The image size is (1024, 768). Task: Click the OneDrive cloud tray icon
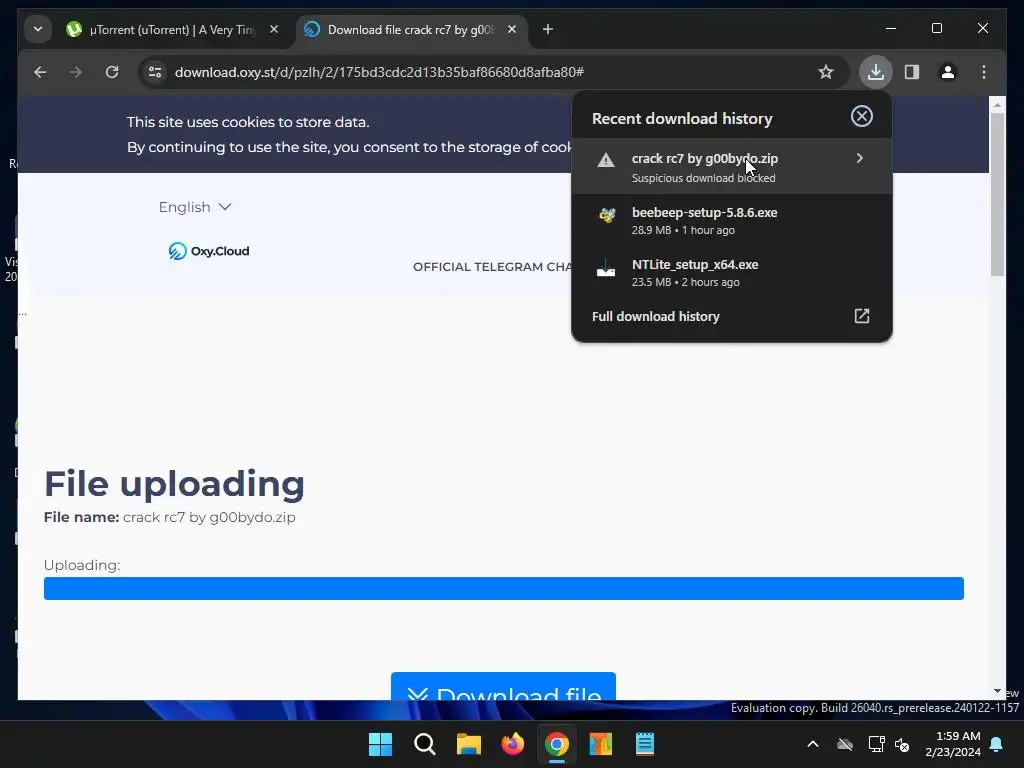tap(845, 744)
